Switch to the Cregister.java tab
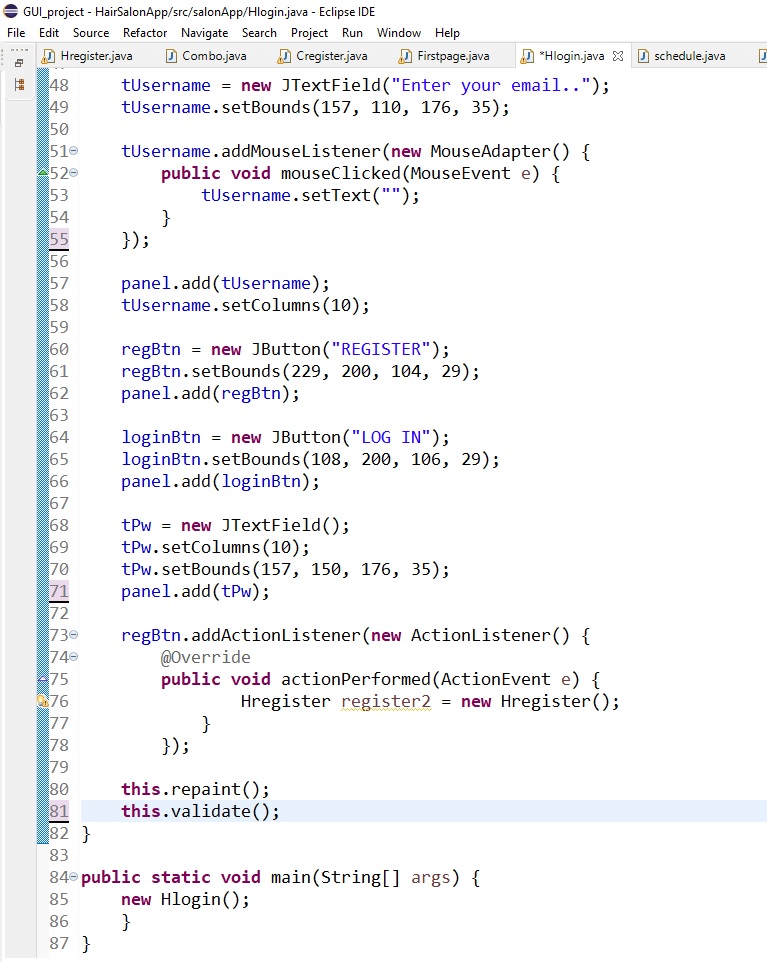This screenshot has width=767, height=962. (x=323, y=56)
